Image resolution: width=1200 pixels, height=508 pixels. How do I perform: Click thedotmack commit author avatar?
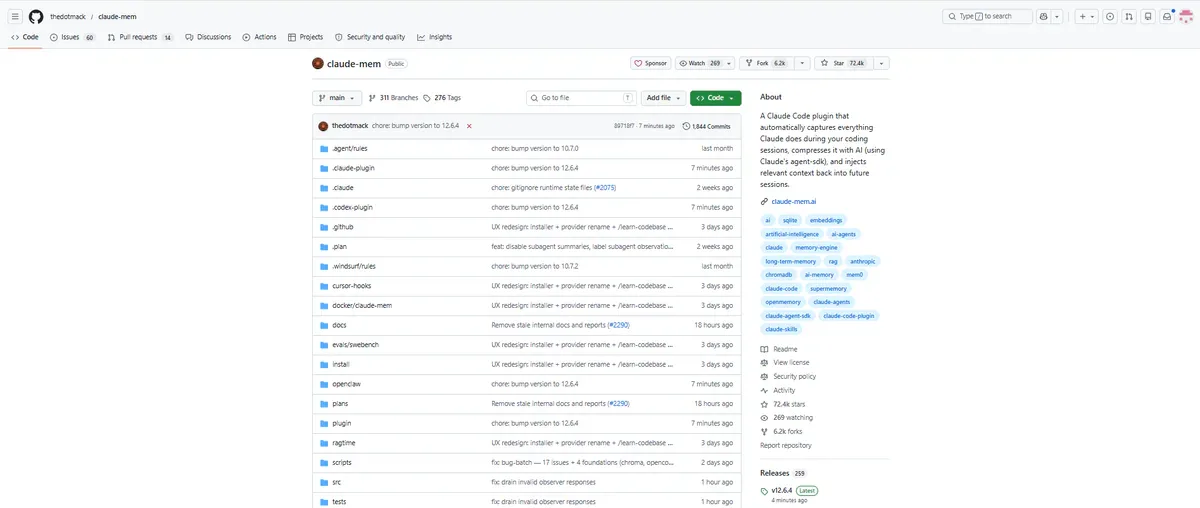pyautogui.click(x=323, y=126)
